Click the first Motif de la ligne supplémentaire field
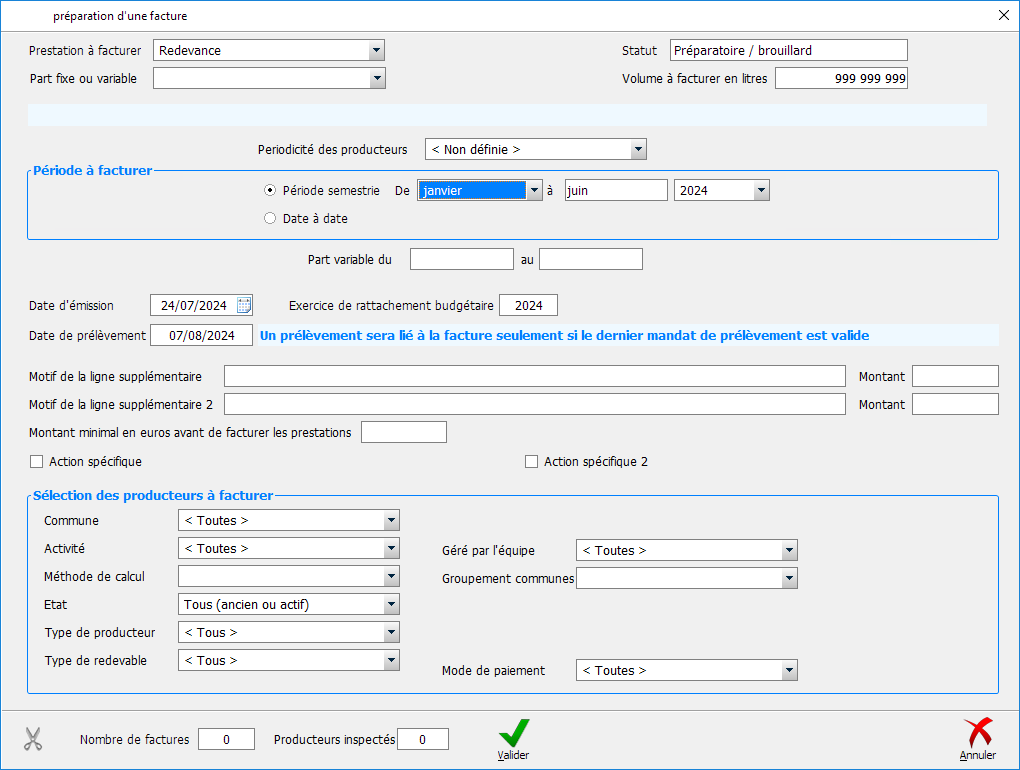1020x770 pixels. pyautogui.click(x=534, y=376)
